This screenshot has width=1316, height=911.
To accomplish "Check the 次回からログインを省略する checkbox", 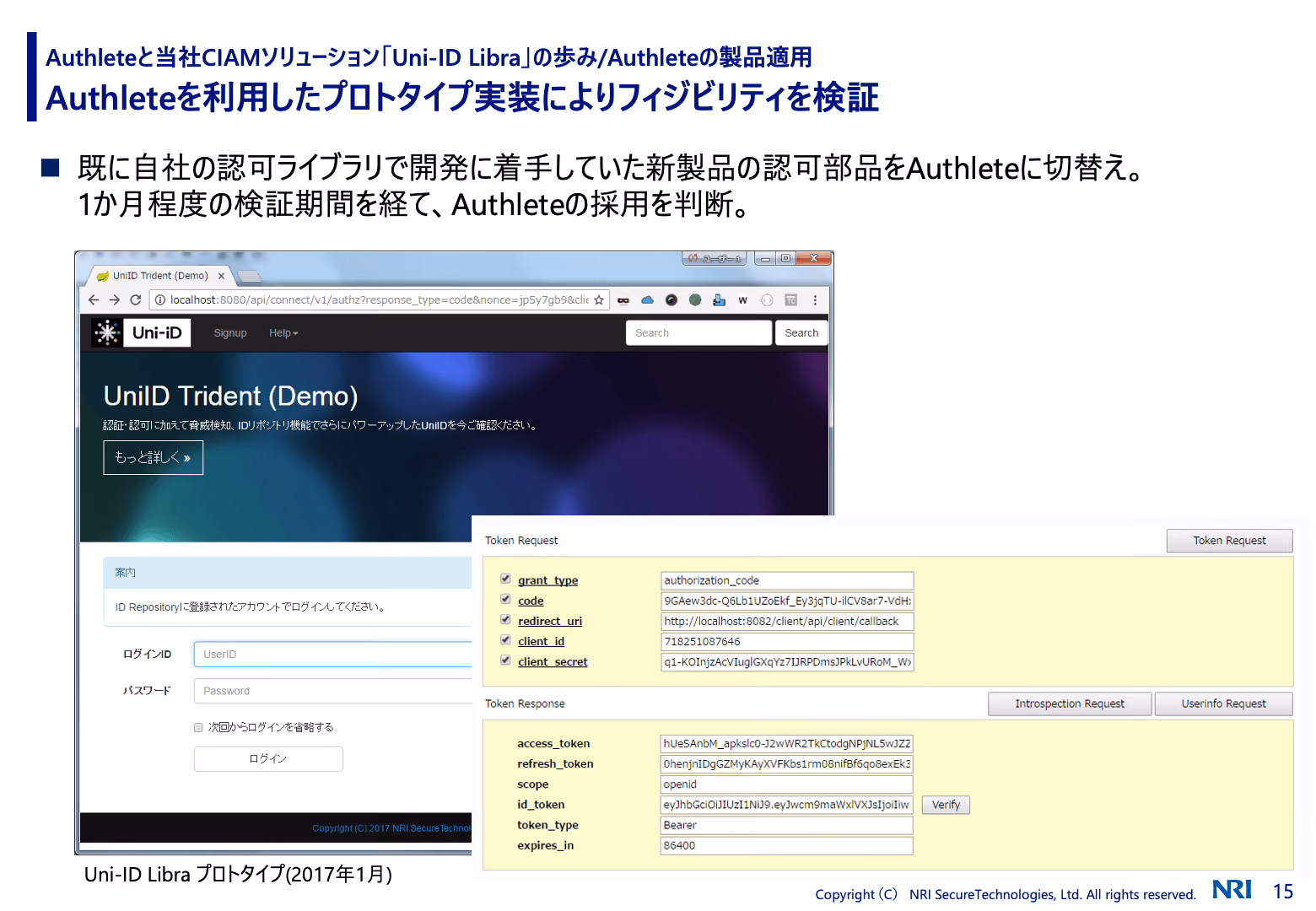I will (198, 727).
